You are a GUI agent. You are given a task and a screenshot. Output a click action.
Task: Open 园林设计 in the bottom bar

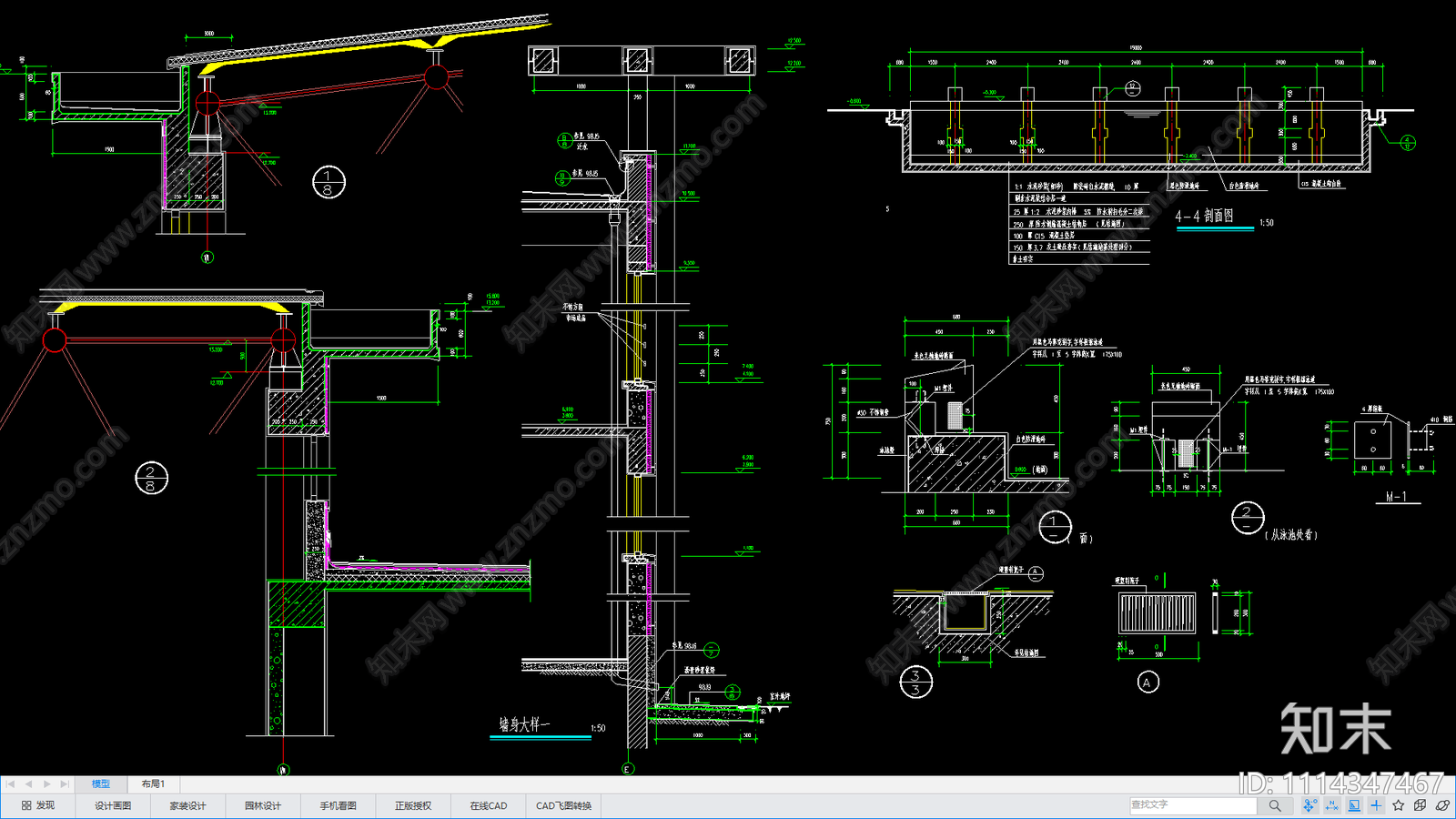pyautogui.click(x=263, y=805)
